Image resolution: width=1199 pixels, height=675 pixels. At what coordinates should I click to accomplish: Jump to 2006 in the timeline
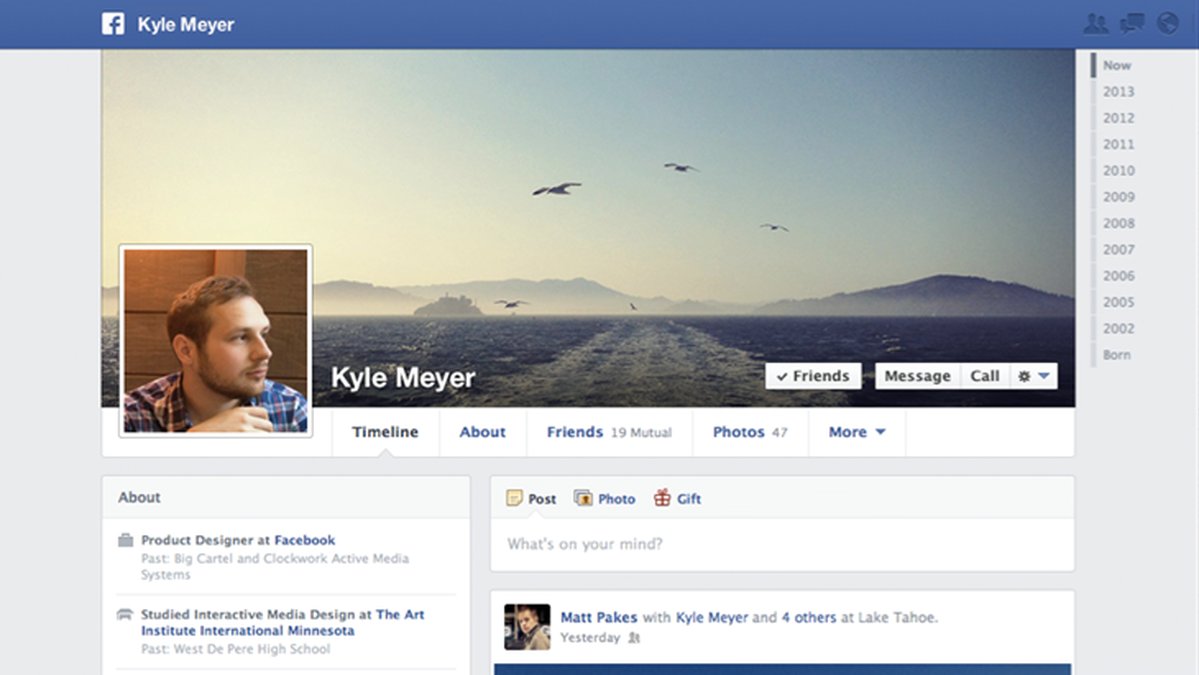[x=1119, y=276]
